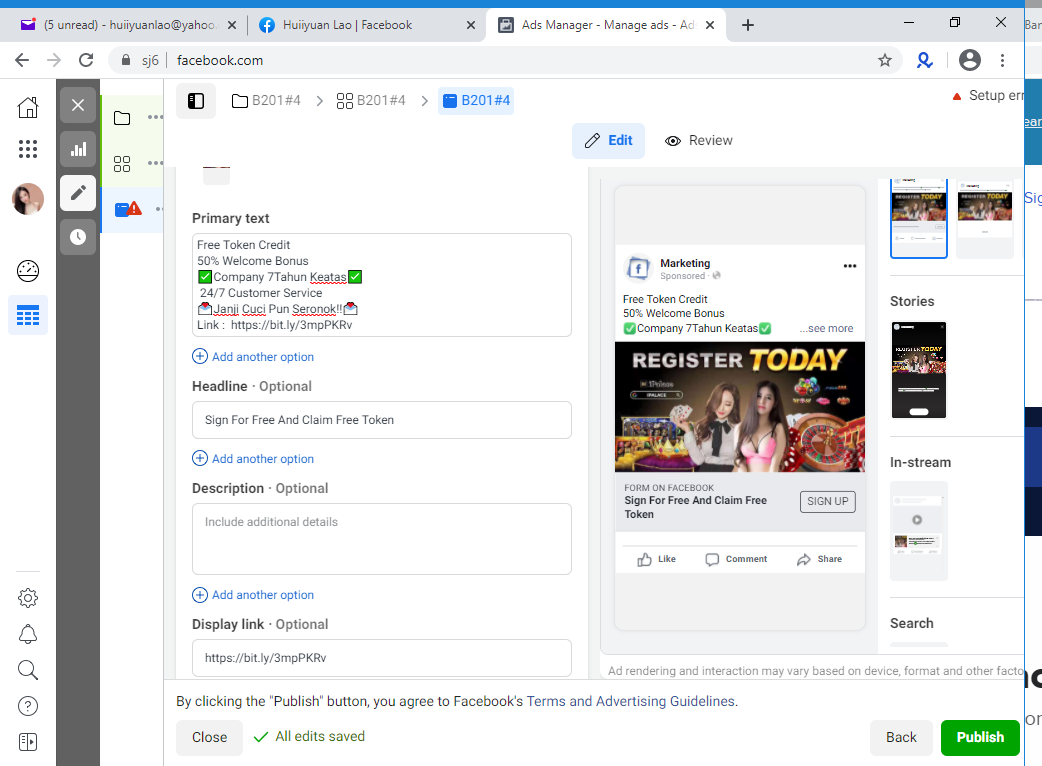1042x766 pixels.
Task: Open the all tools grid icon
Action: [28, 149]
